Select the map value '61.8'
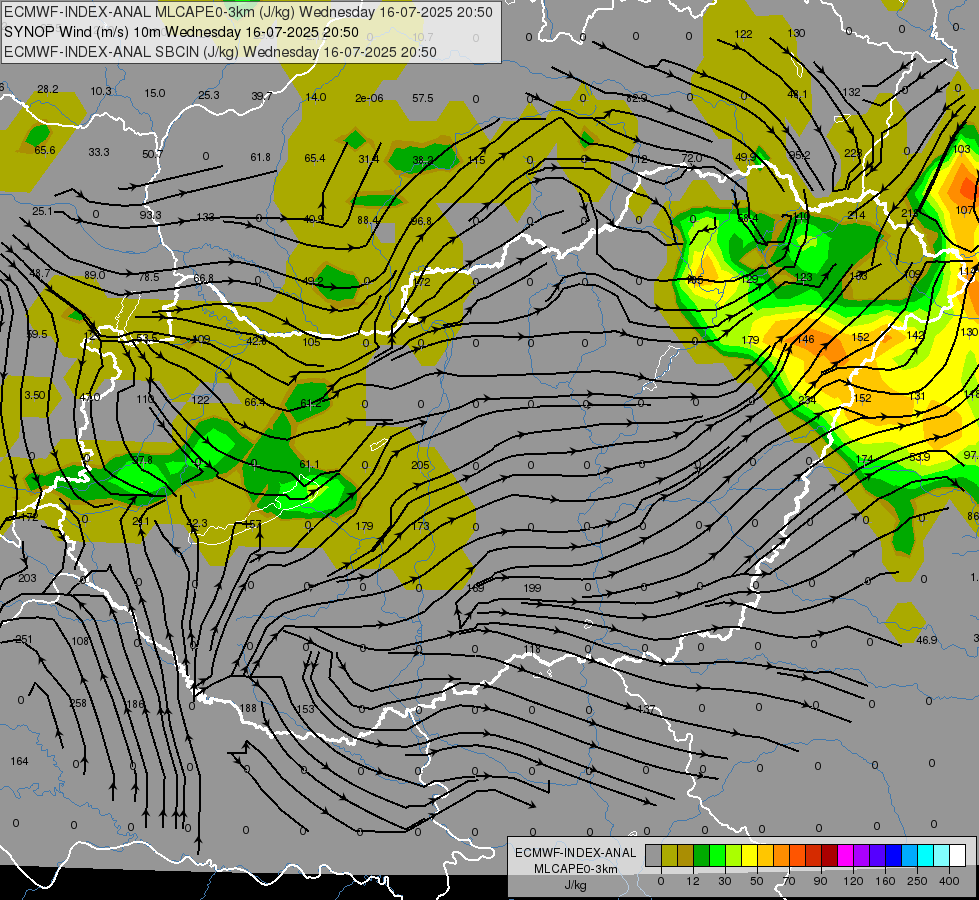This screenshot has width=979, height=900. pos(260,157)
